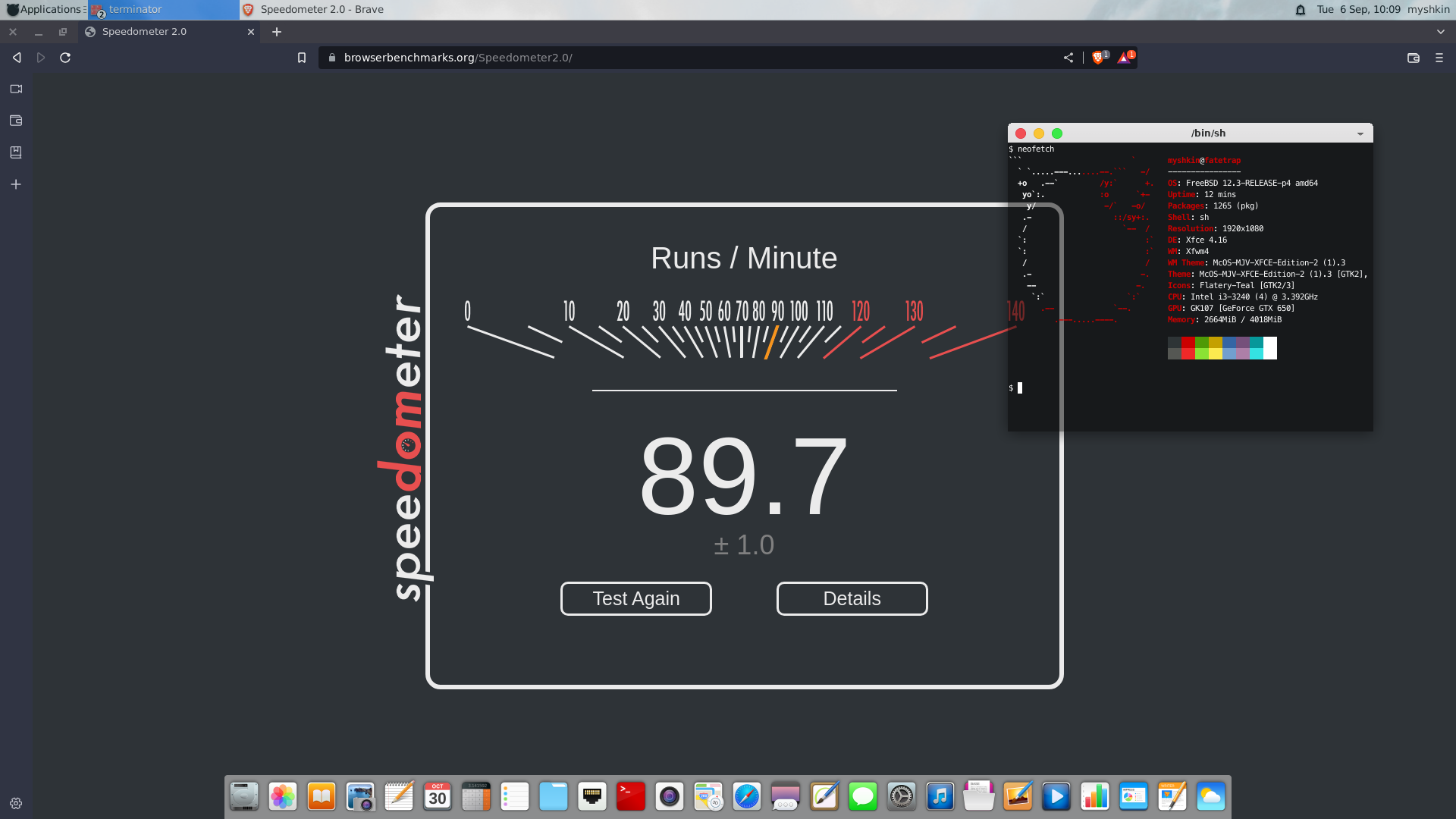Image resolution: width=1456 pixels, height=819 pixels.
Task: Open the Reminders list icon in the dock
Action: pyautogui.click(x=515, y=796)
